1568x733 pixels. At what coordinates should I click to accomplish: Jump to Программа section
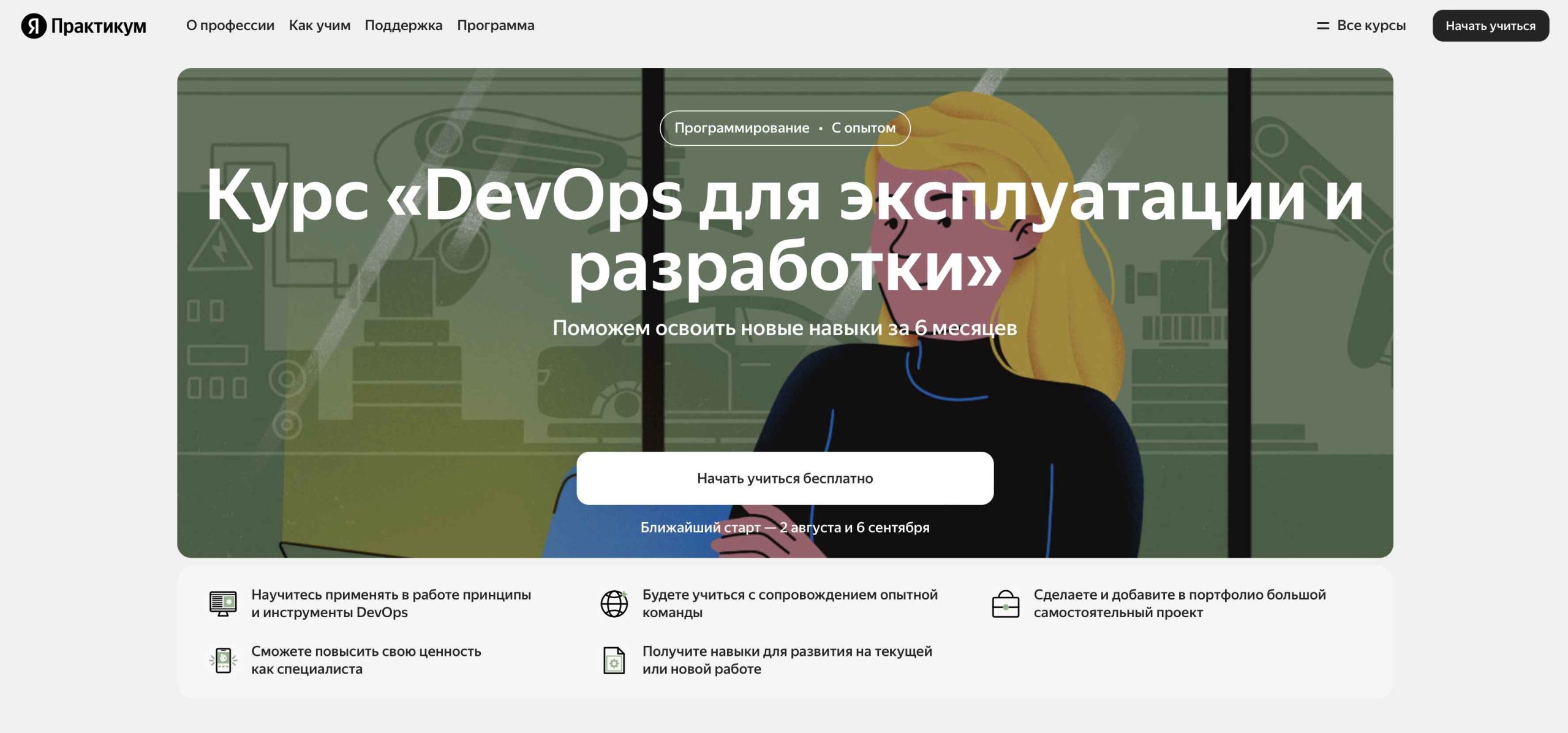tap(496, 26)
